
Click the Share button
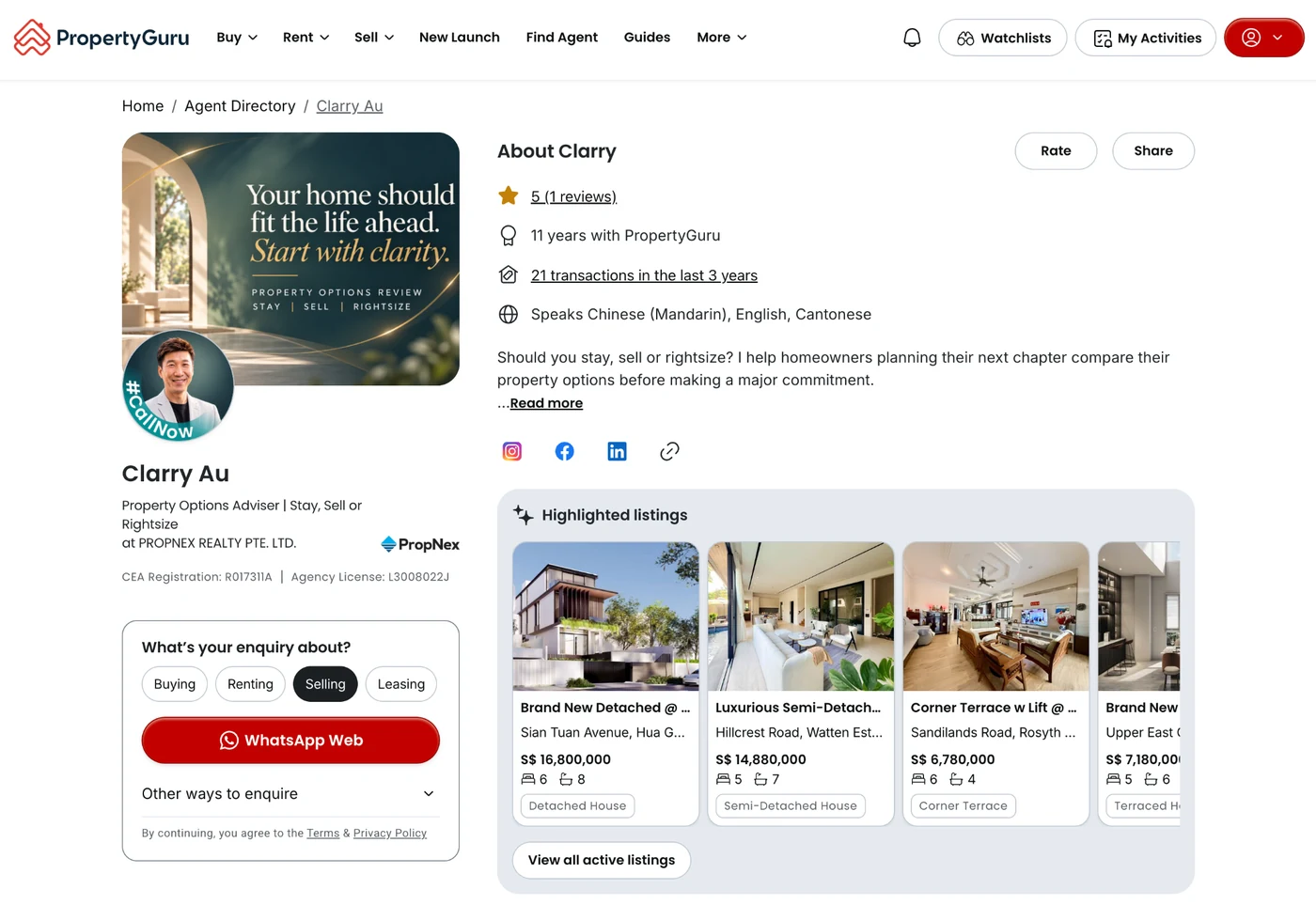click(x=1153, y=151)
